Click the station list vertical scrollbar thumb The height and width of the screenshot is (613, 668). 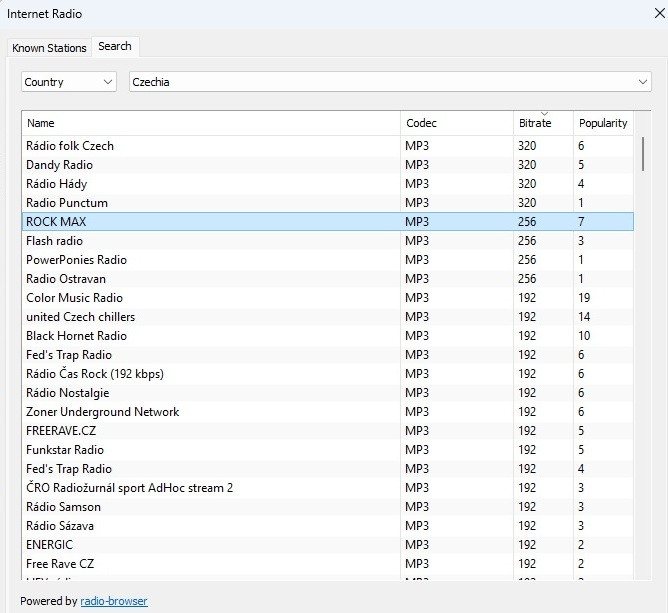[x=642, y=154]
